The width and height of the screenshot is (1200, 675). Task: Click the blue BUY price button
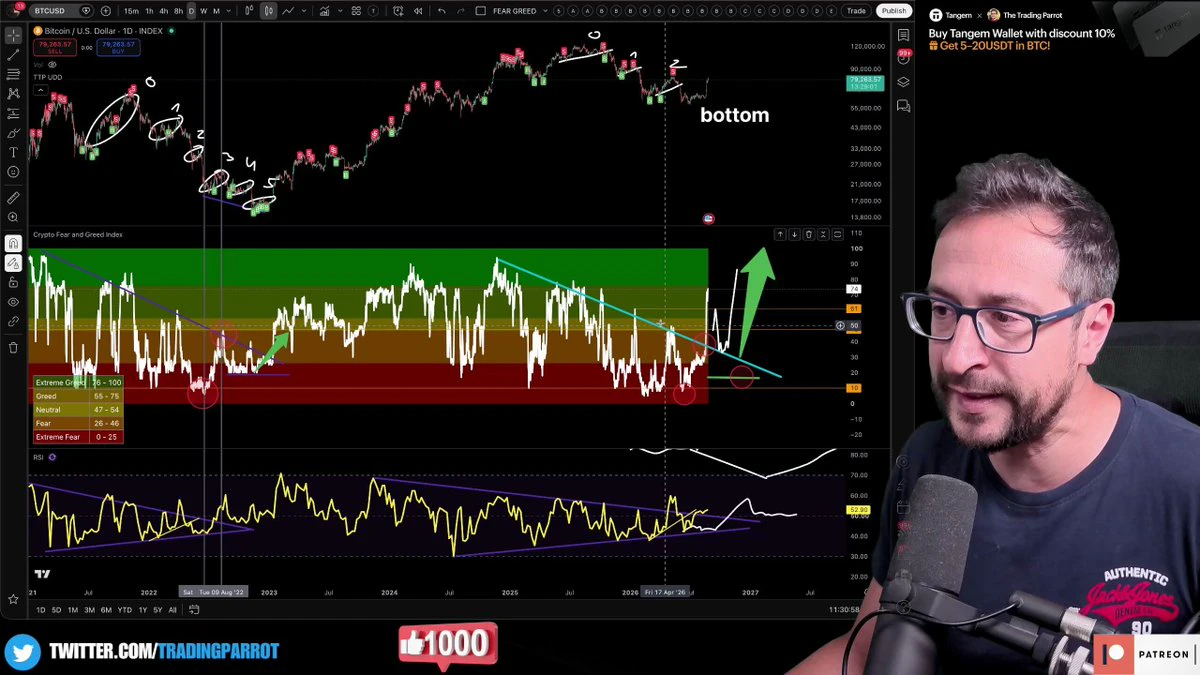118,47
